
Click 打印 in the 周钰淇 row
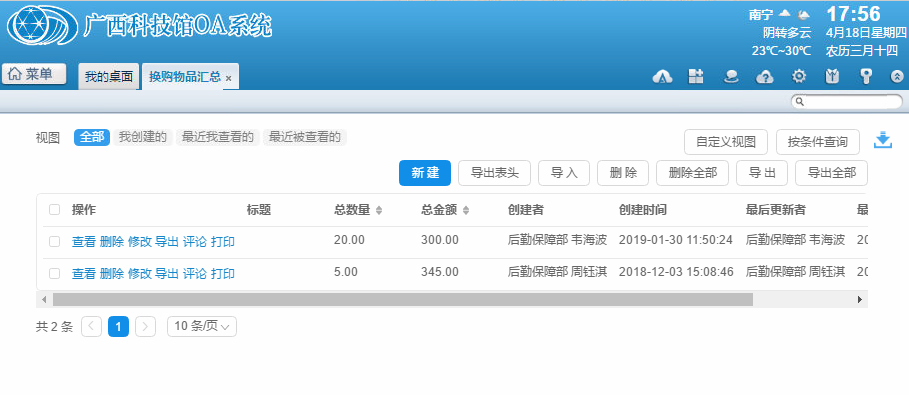point(223,274)
